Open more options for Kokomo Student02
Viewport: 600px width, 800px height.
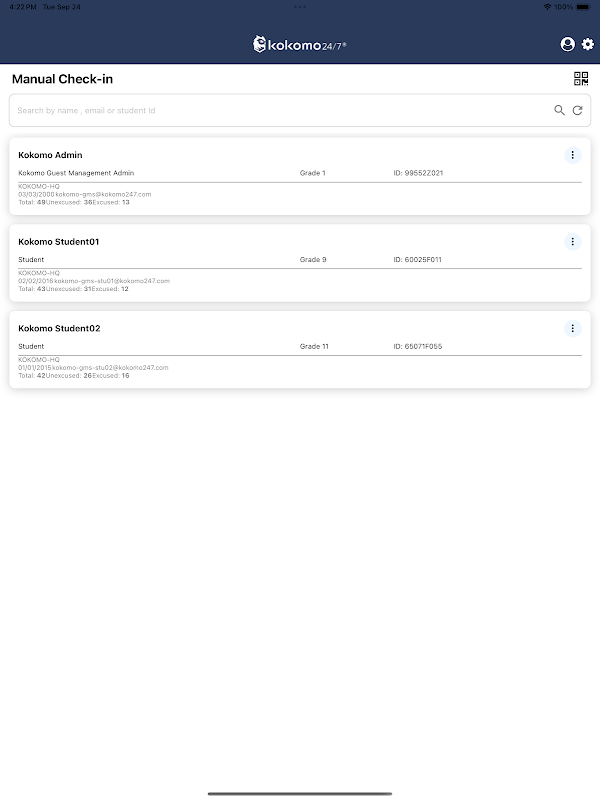pyautogui.click(x=572, y=329)
